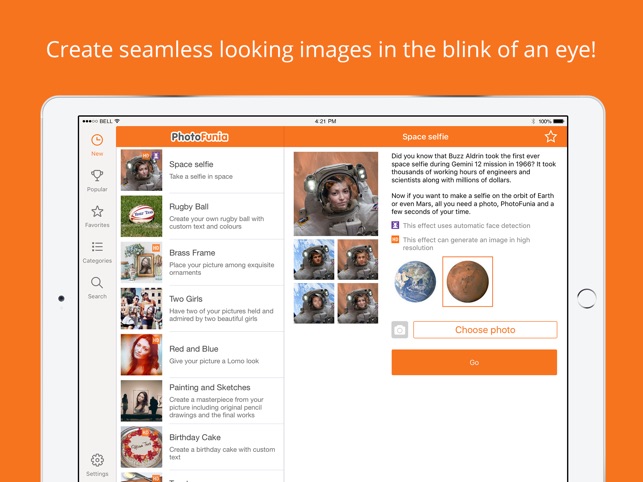Click the Choose photo button
The height and width of the screenshot is (482, 643).
[485, 330]
